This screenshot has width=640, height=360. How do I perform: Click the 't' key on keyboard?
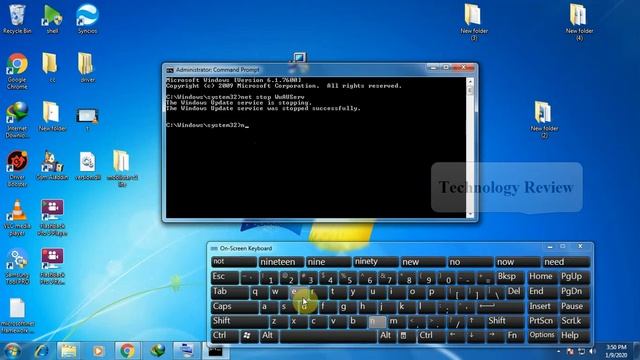tap(337, 292)
